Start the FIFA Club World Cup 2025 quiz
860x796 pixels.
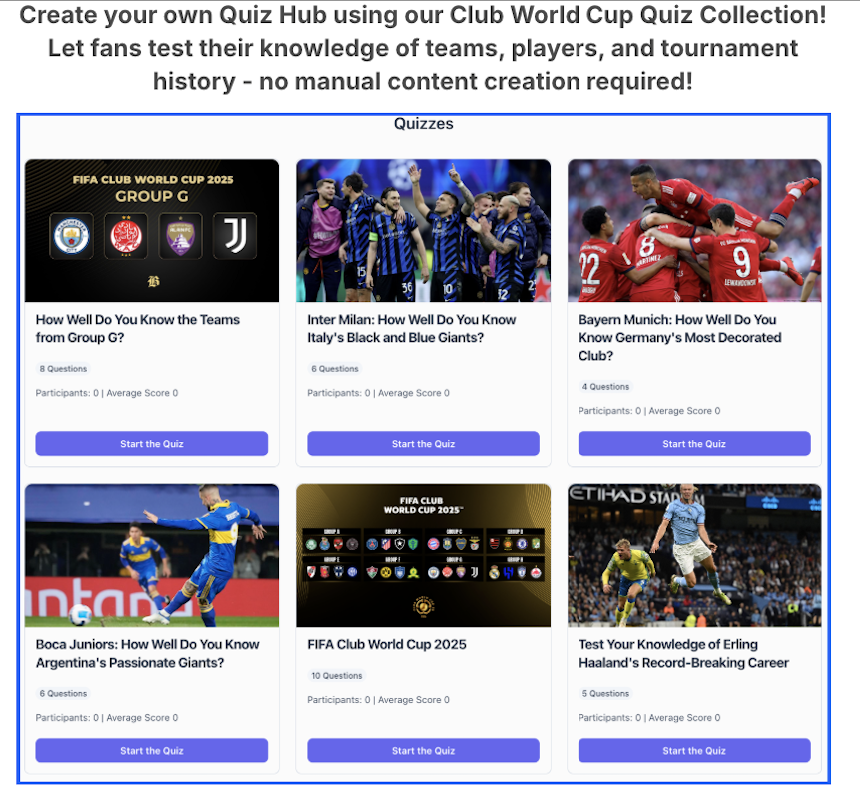[x=423, y=750]
